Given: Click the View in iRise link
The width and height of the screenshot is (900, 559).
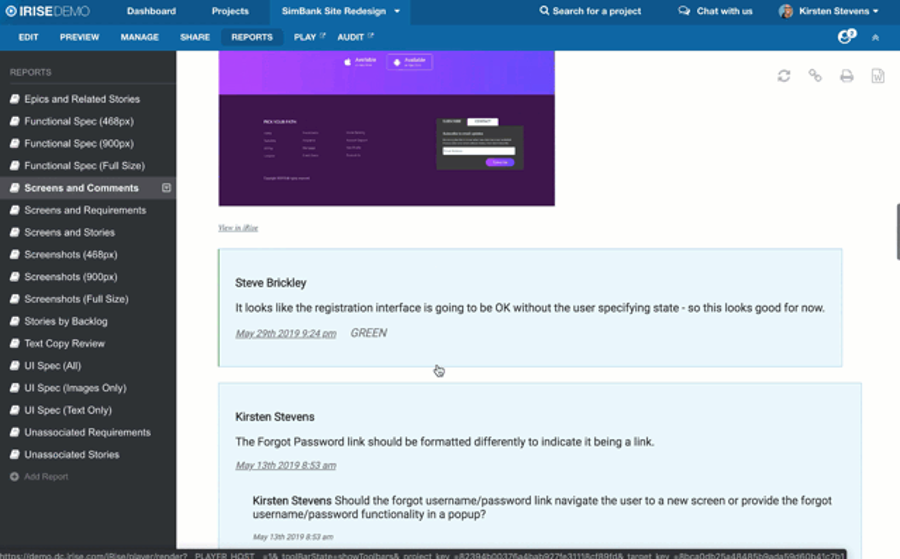Looking at the screenshot, I should (x=238, y=228).
